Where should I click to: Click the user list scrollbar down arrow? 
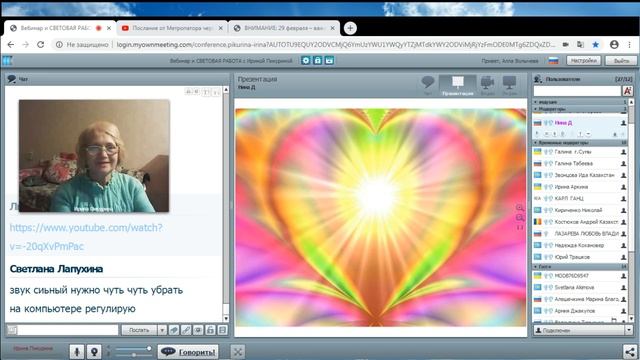click(x=631, y=318)
